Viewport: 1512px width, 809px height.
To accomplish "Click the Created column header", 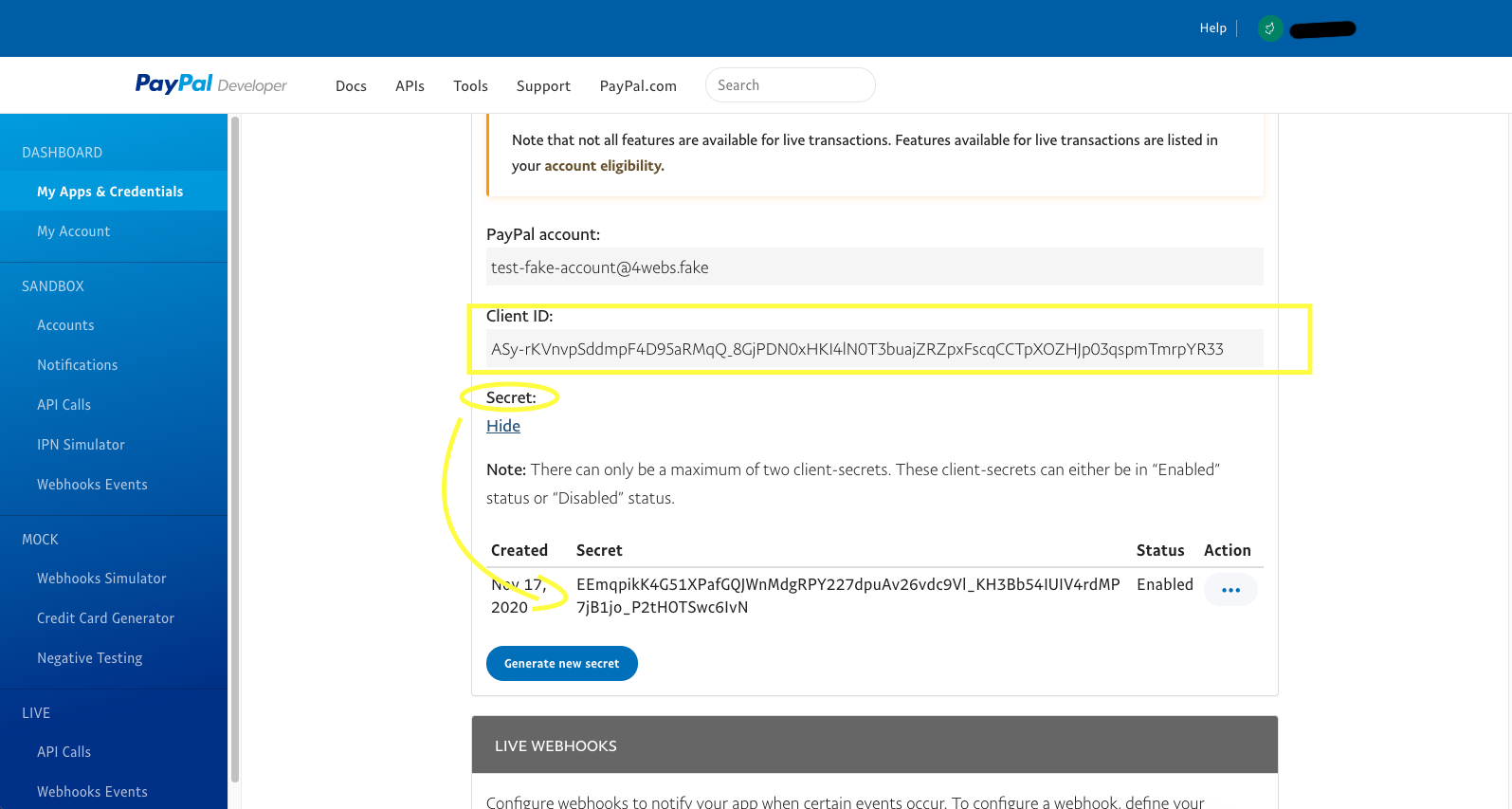I will coord(519,550).
